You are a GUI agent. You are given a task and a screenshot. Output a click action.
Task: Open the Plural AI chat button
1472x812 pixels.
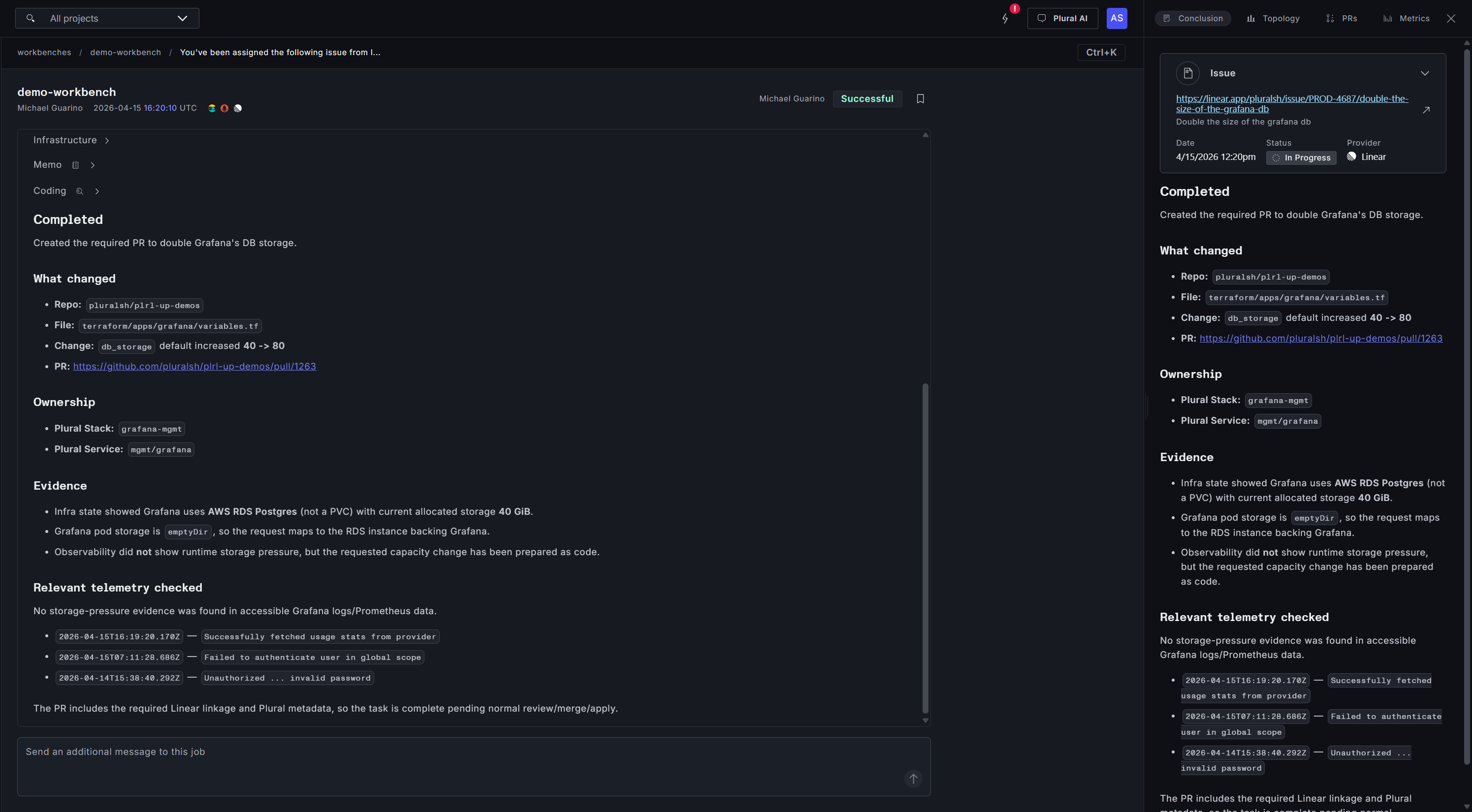(1062, 18)
